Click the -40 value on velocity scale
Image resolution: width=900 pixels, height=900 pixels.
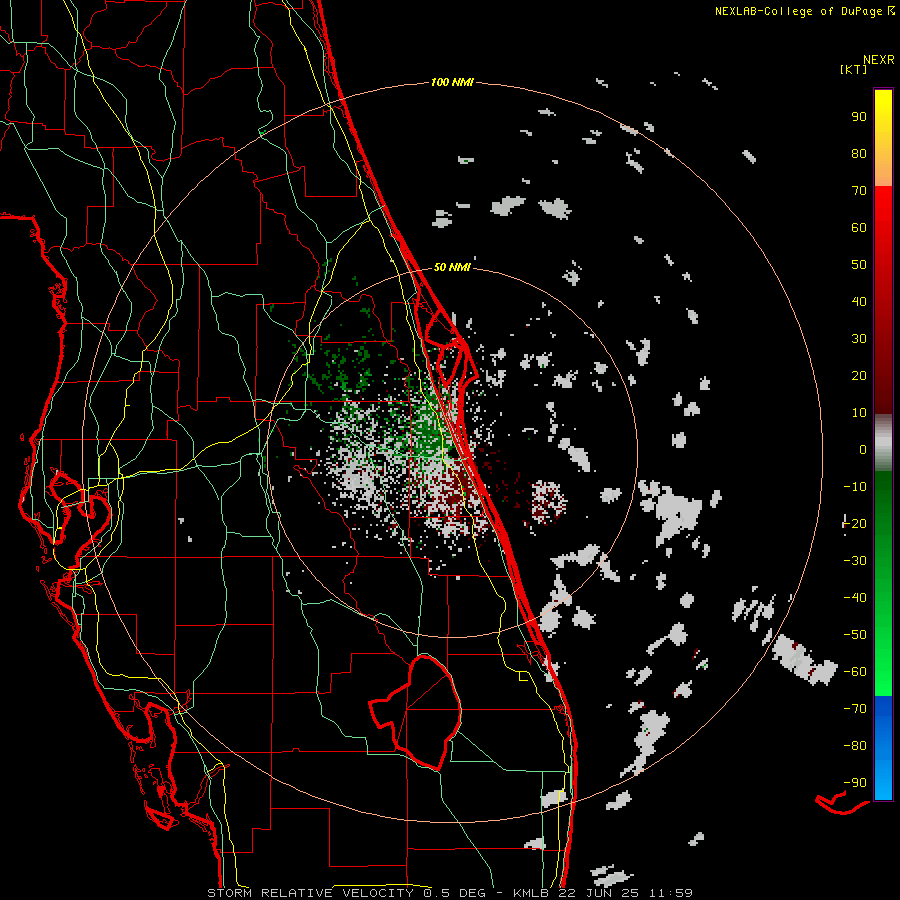(855, 598)
